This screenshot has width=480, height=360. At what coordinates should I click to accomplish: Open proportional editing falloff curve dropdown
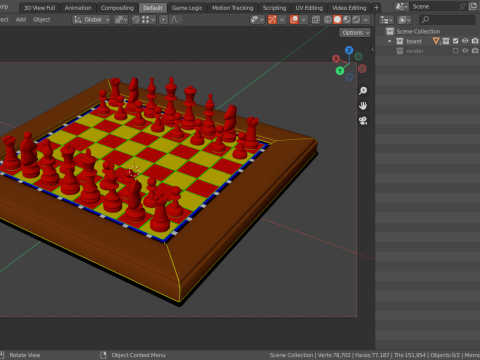pyautogui.click(x=175, y=20)
